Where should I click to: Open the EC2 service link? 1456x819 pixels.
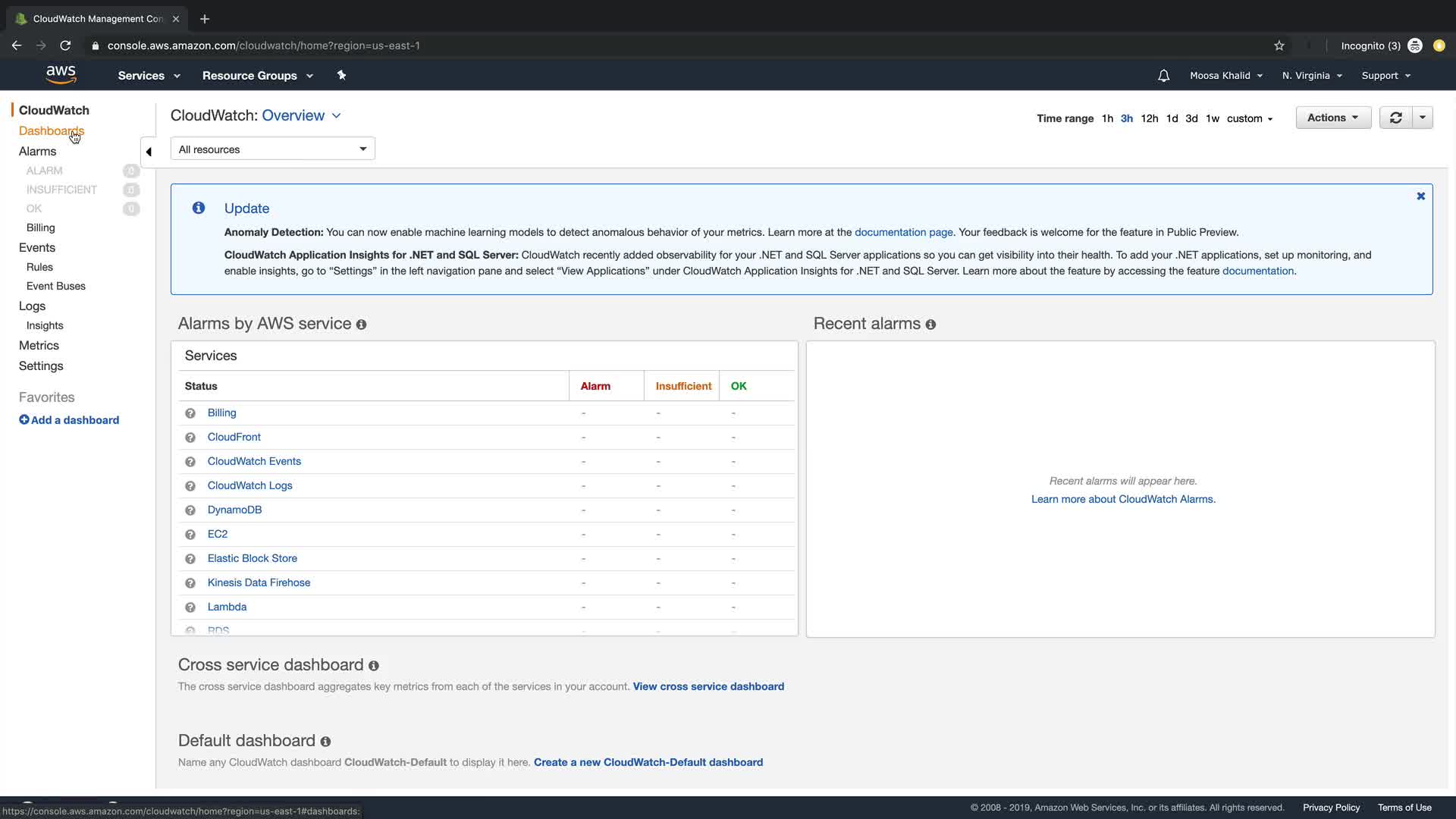tap(217, 534)
